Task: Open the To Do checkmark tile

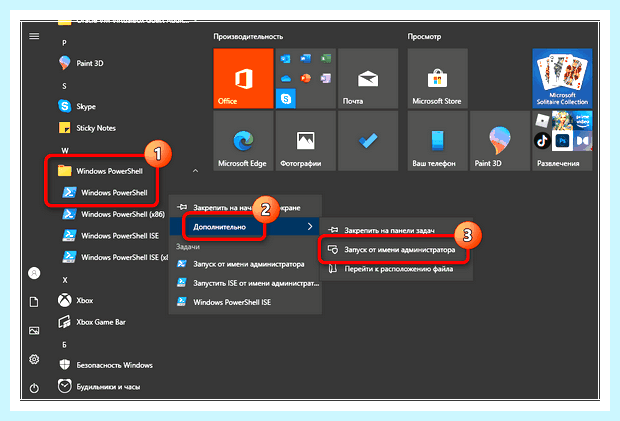Action: 368,141
